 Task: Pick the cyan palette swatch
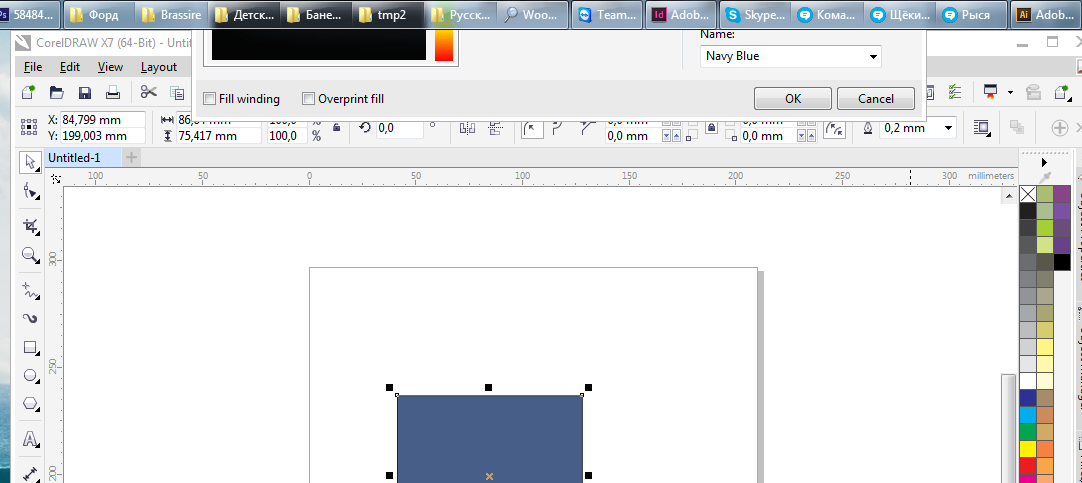click(x=1027, y=415)
